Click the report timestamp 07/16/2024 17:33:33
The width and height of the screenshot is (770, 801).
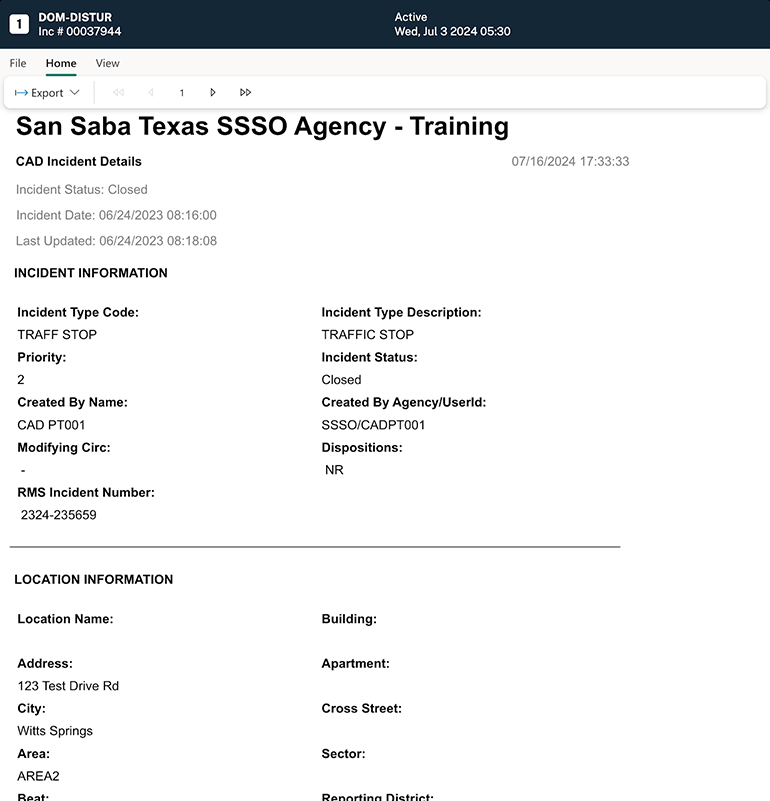point(570,162)
